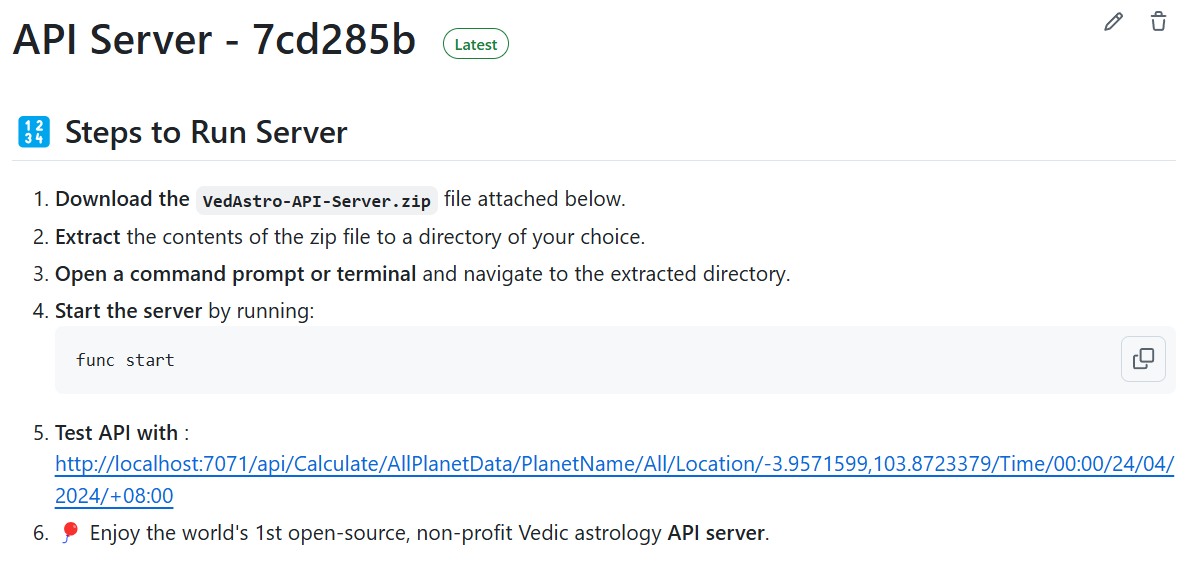The width and height of the screenshot is (1189, 563).
Task: Select the VedAstro-API-Server.zip file name
Action: click(317, 201)
